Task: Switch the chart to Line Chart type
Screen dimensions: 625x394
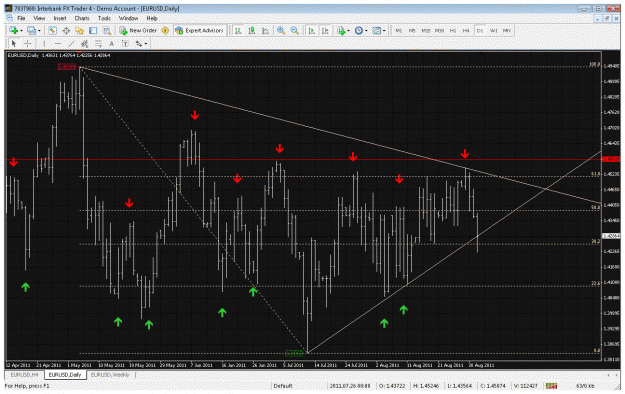Action: (x=265, y=30)
